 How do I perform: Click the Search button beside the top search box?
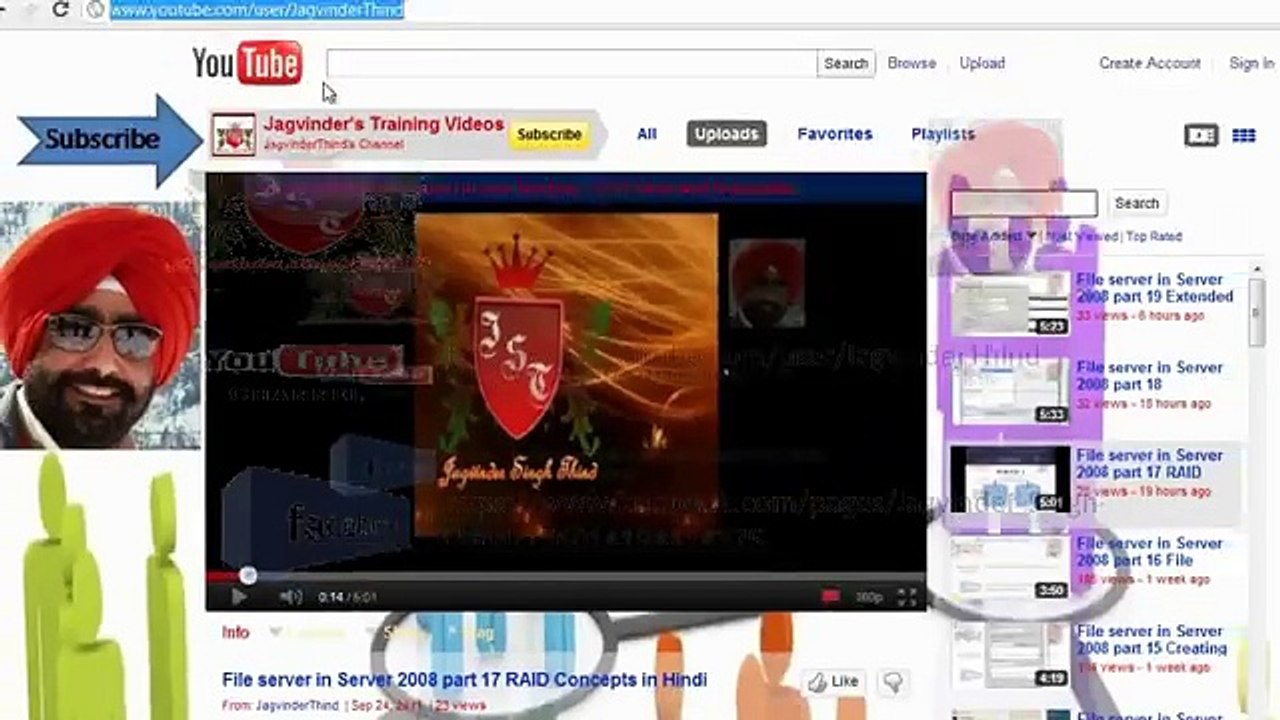click(846, 63)
